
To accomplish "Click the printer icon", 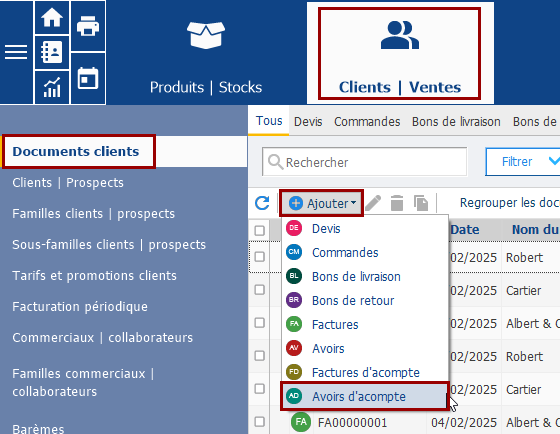I will click(88, 26).
